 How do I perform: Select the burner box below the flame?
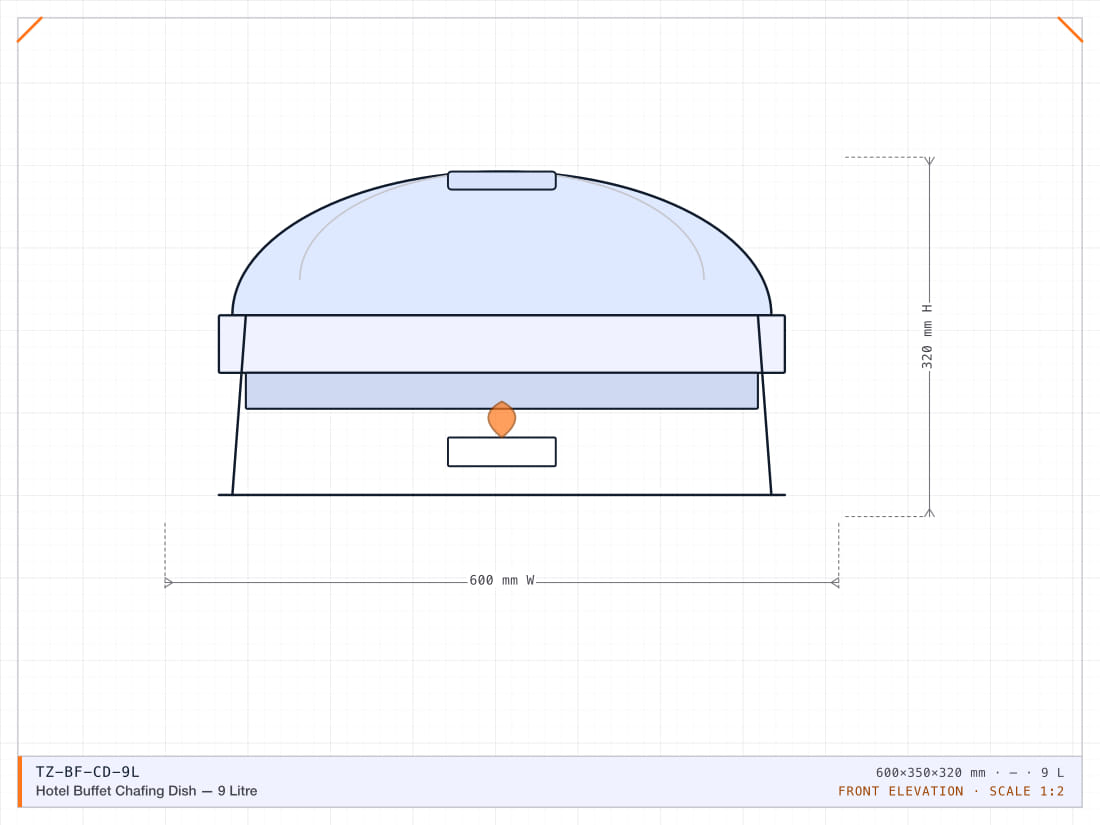[x=502, y=452]
